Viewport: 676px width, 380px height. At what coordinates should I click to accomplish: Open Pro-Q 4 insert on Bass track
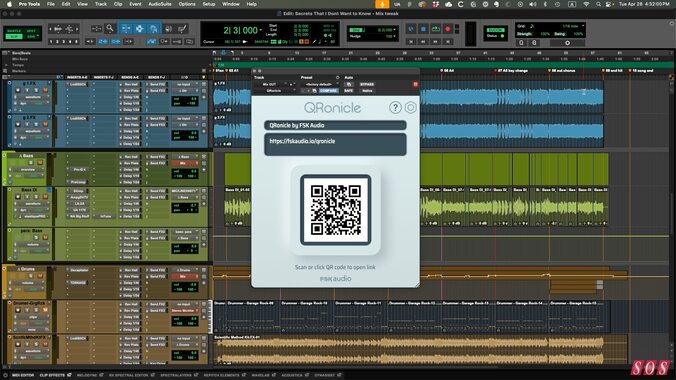pyautogui.click(x=79, y=170)
